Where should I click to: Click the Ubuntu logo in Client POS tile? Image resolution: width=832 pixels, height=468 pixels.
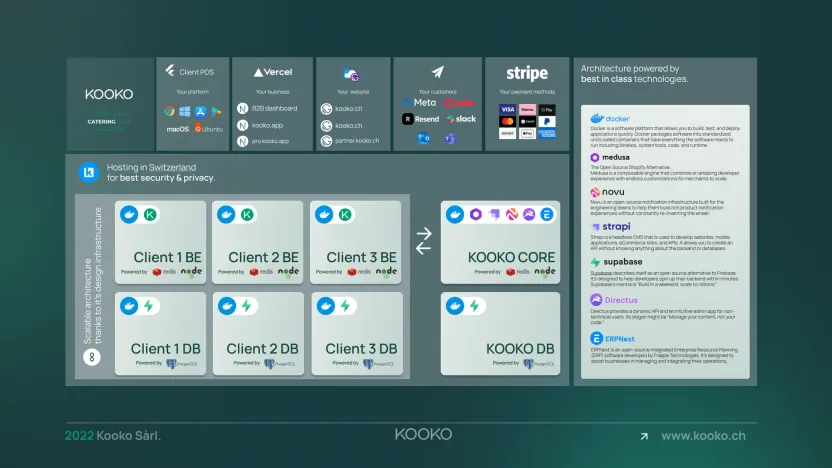pos(209,128)
